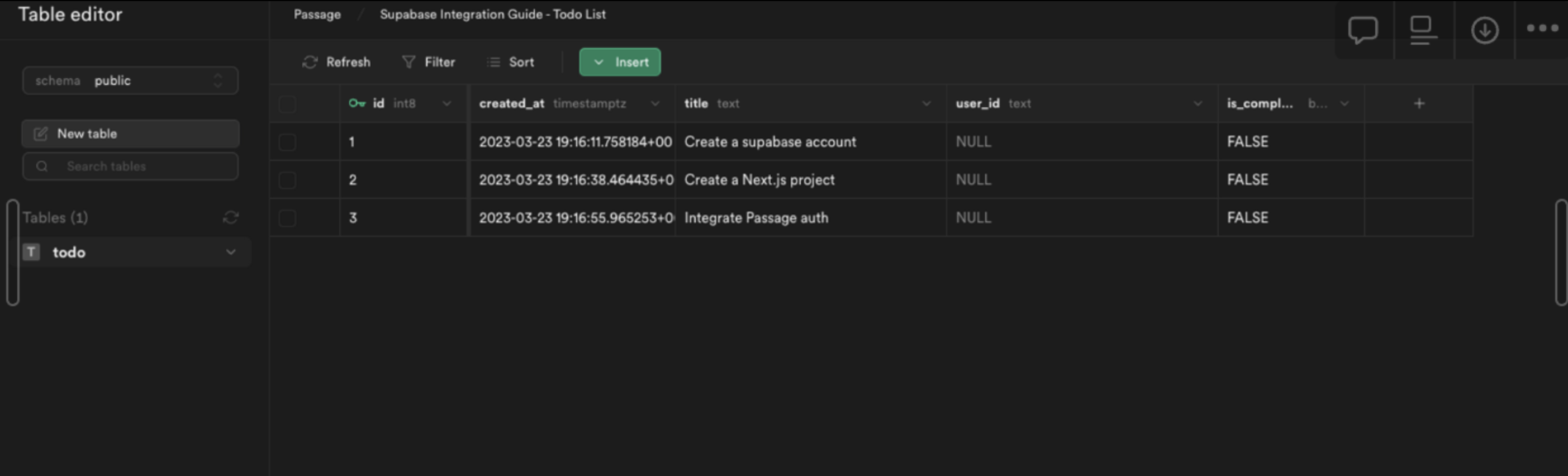
Task: Toggle the select-all rows checkbox
Action: click(287, 104)
